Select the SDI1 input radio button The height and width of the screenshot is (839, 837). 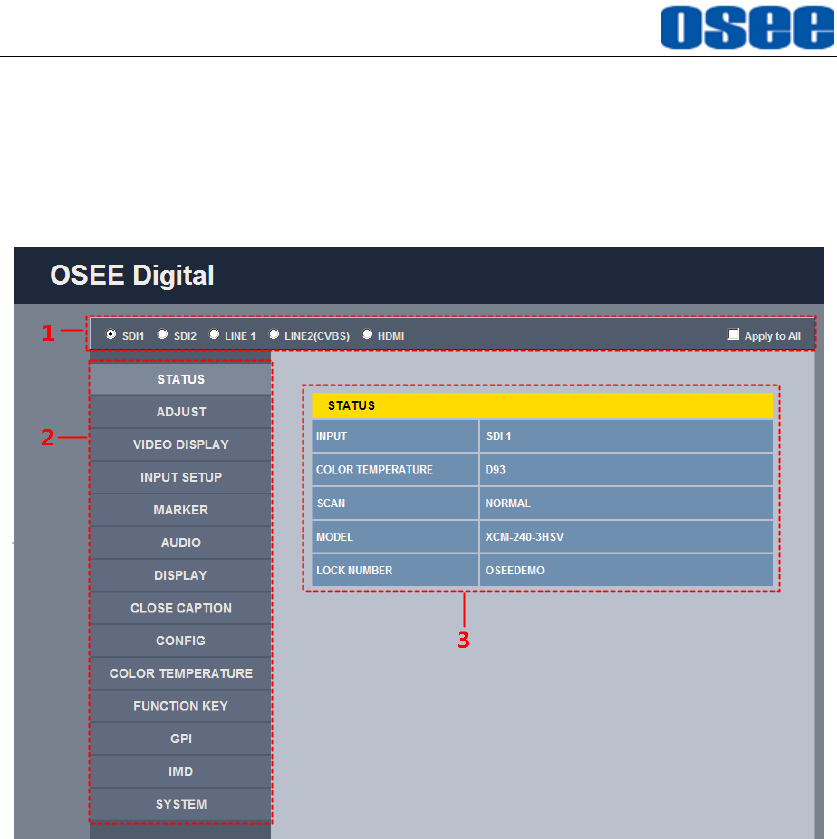111,334
